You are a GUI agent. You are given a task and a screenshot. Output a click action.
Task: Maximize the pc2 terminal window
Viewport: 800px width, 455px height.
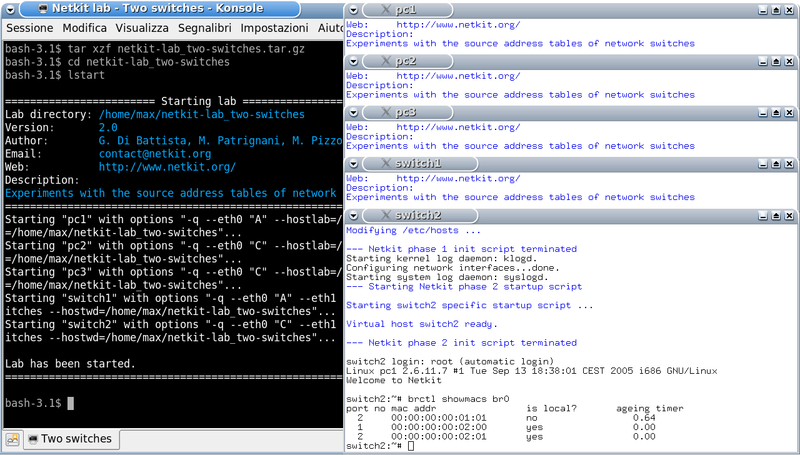tap(776, 61)
